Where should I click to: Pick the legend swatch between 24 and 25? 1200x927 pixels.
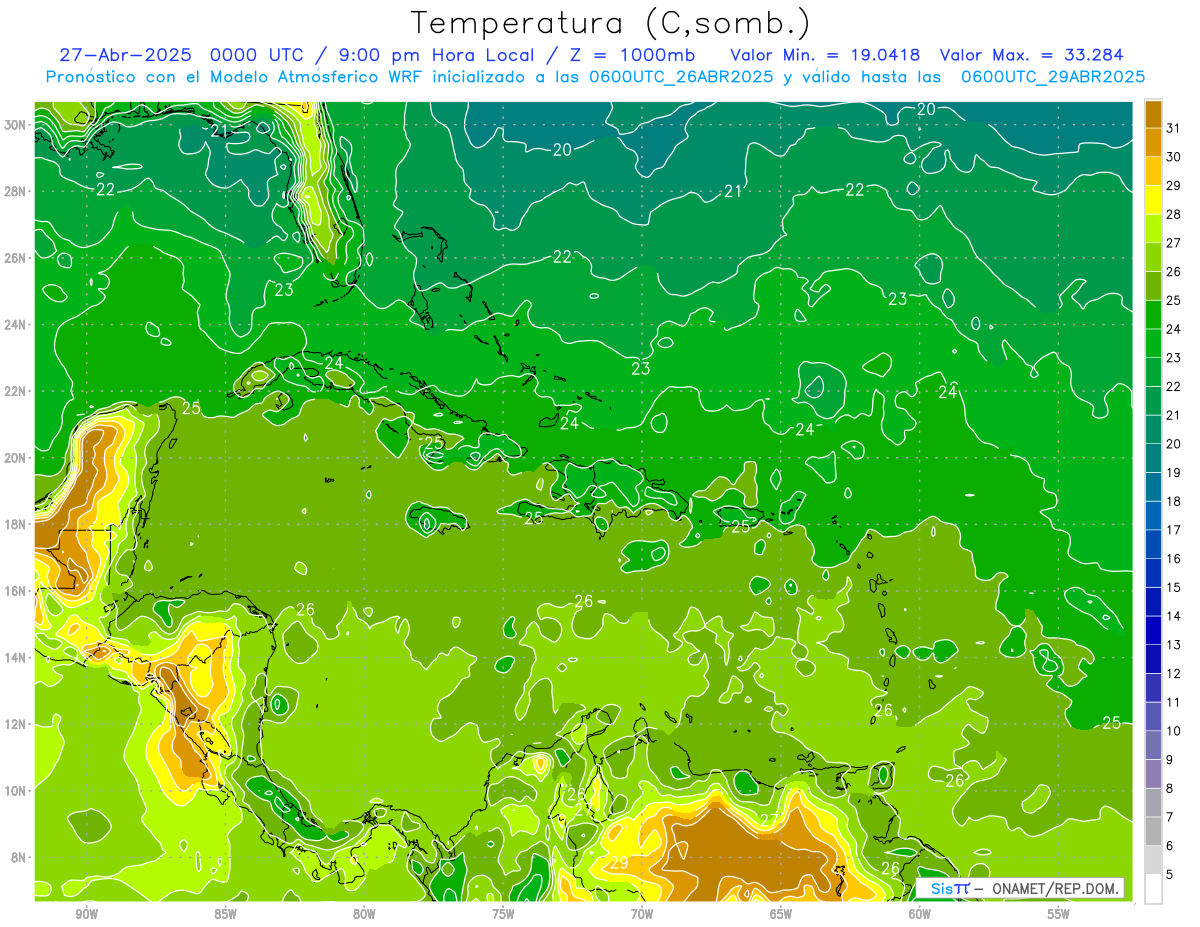[1153, 314]
